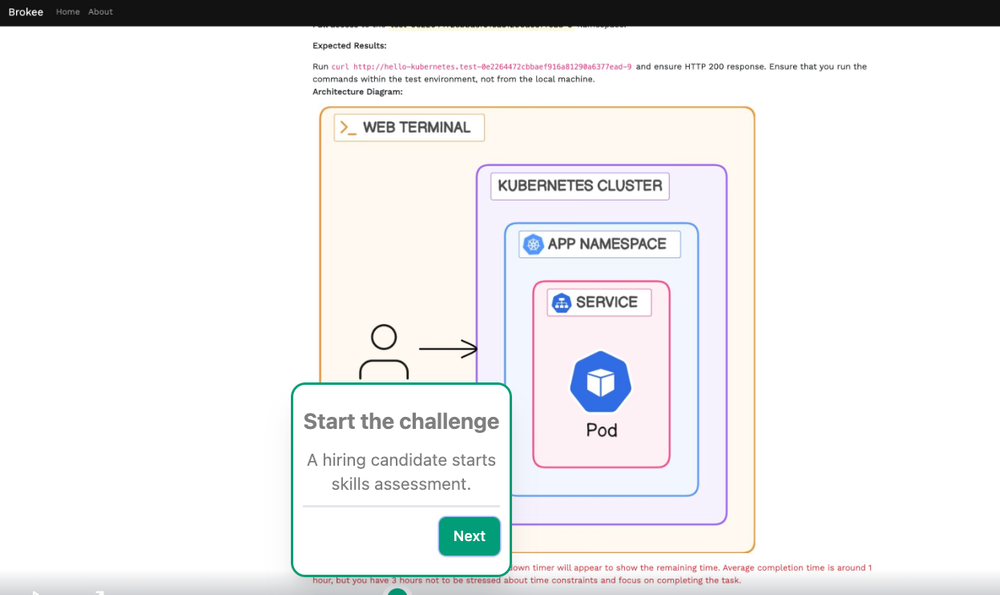Open the Home menu link
Viewport: 1000px width, 595px height.
(68, 11)
